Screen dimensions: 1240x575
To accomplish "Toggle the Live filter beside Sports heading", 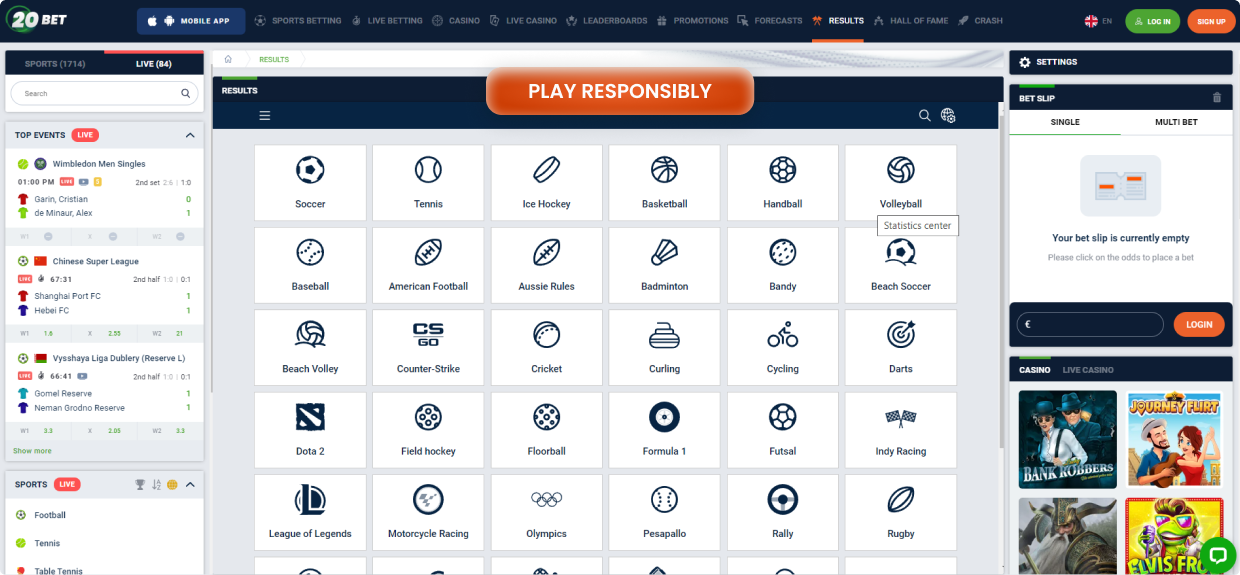I will [68, 485].
